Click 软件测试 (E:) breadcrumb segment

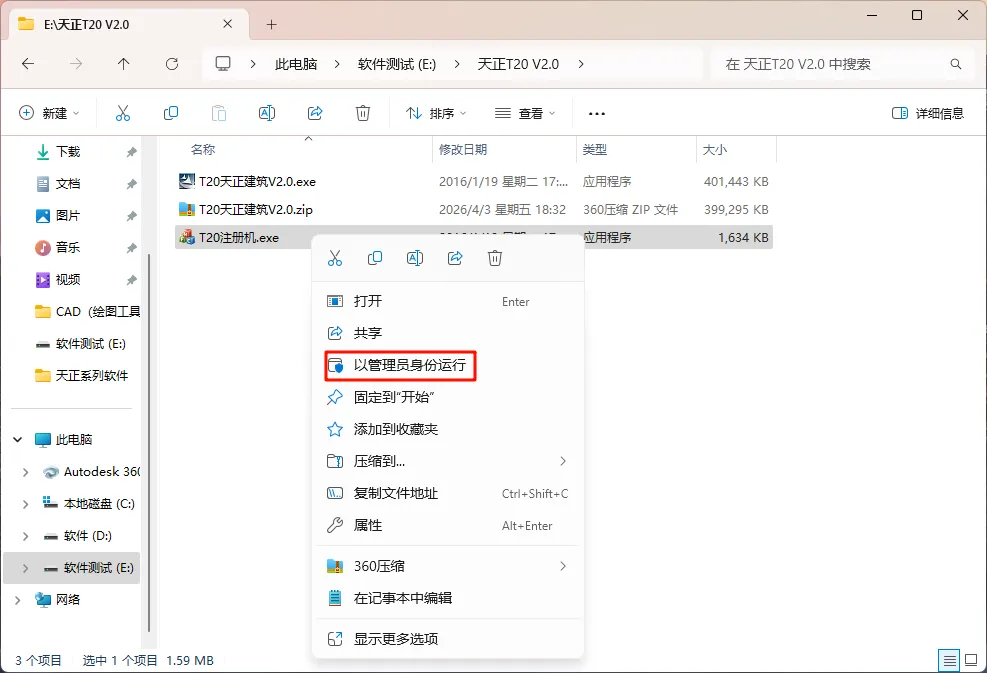pos(397,64)
